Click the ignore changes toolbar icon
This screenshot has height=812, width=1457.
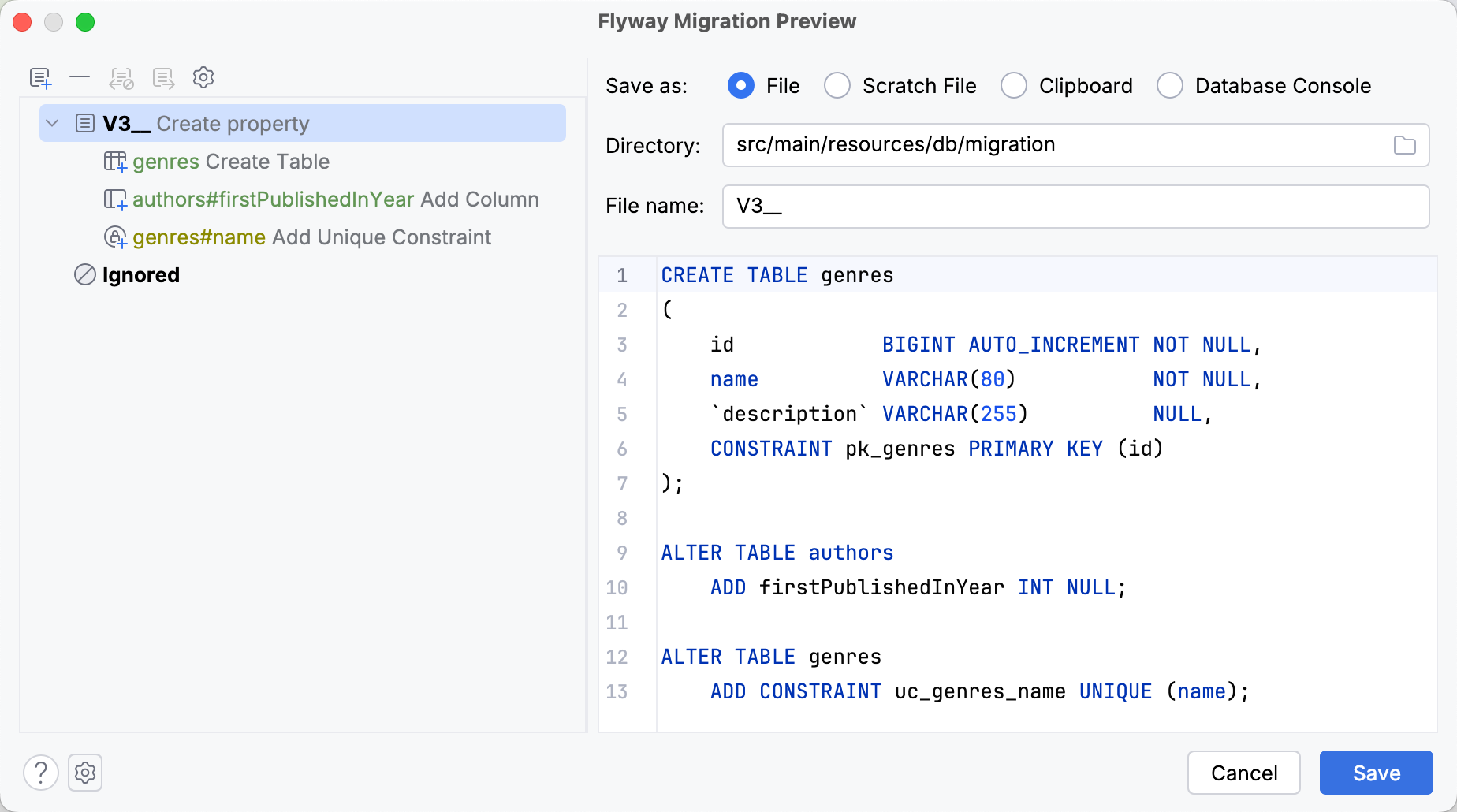tap(121, 78)
